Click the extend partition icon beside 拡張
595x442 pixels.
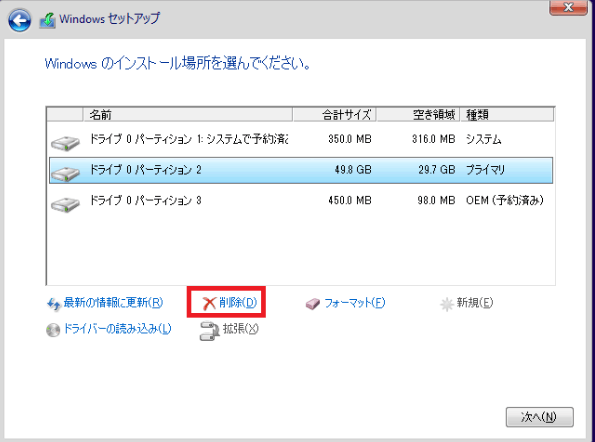[209, 330]
